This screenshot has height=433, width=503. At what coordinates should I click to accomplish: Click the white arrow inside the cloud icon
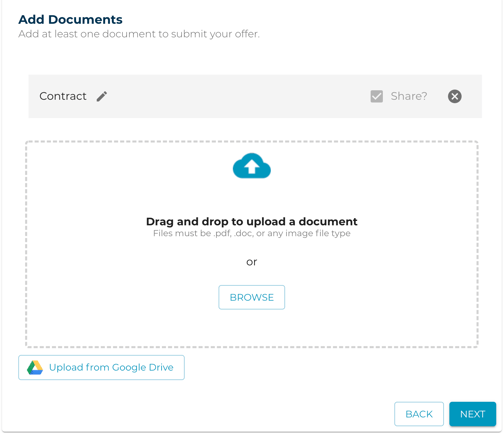tap(252, 166)
